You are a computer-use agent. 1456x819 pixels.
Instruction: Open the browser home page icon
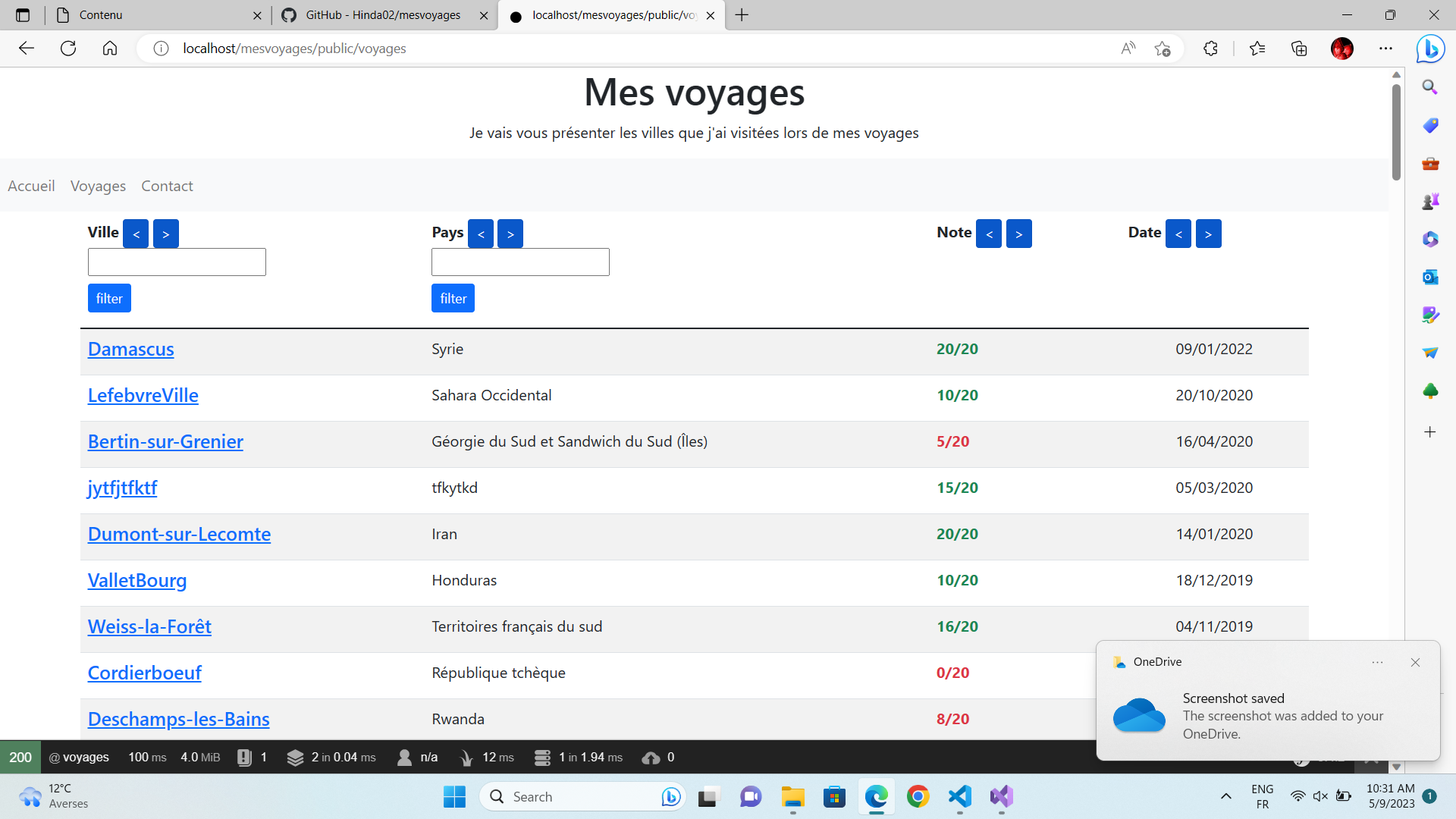click(x=110, y=49)
